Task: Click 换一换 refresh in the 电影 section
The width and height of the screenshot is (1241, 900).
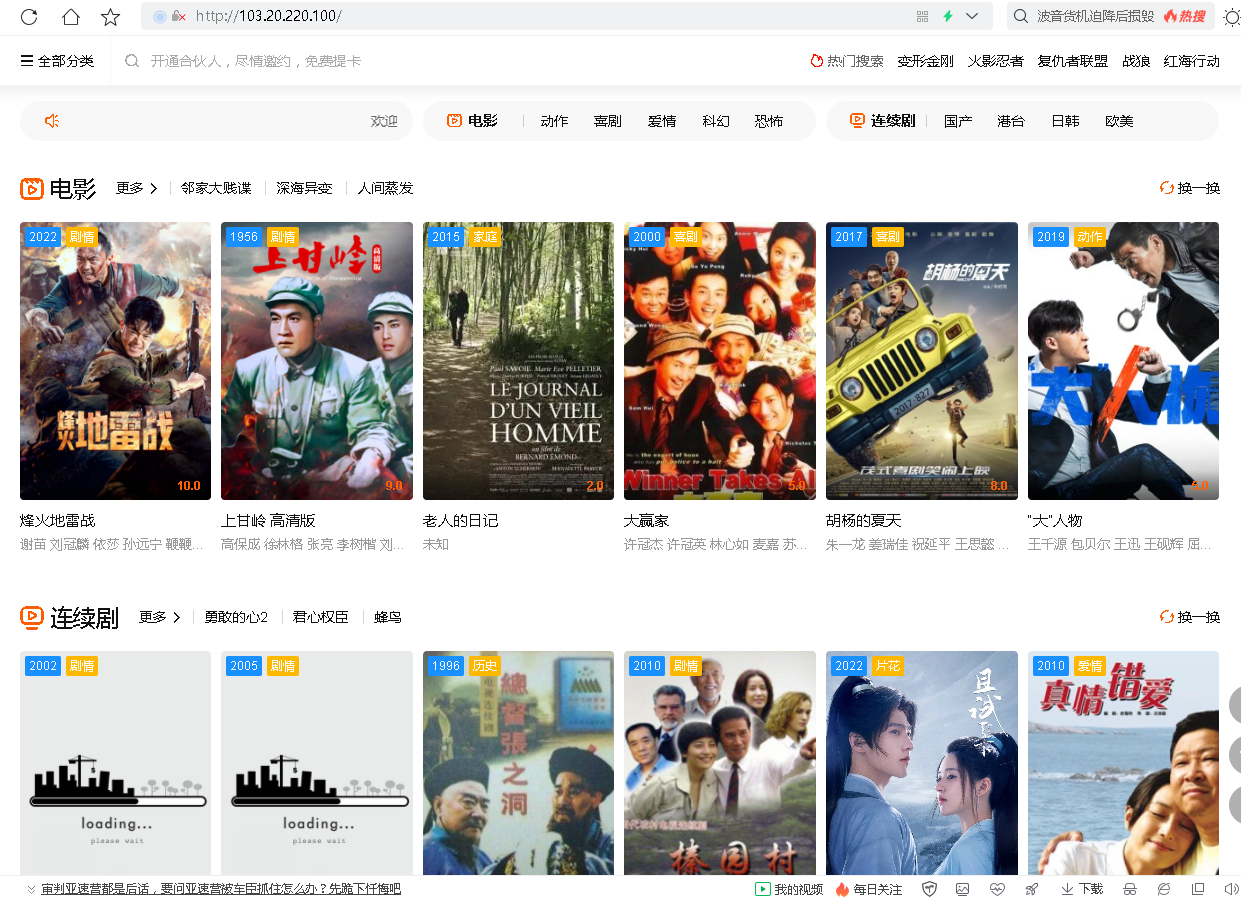Action: [x=1190, y=188]
